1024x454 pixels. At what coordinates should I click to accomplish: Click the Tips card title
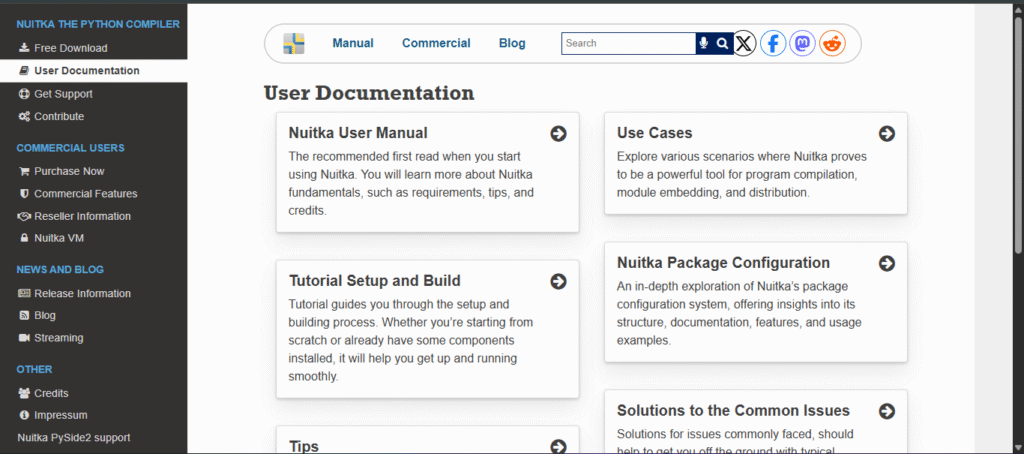[304, 447]
